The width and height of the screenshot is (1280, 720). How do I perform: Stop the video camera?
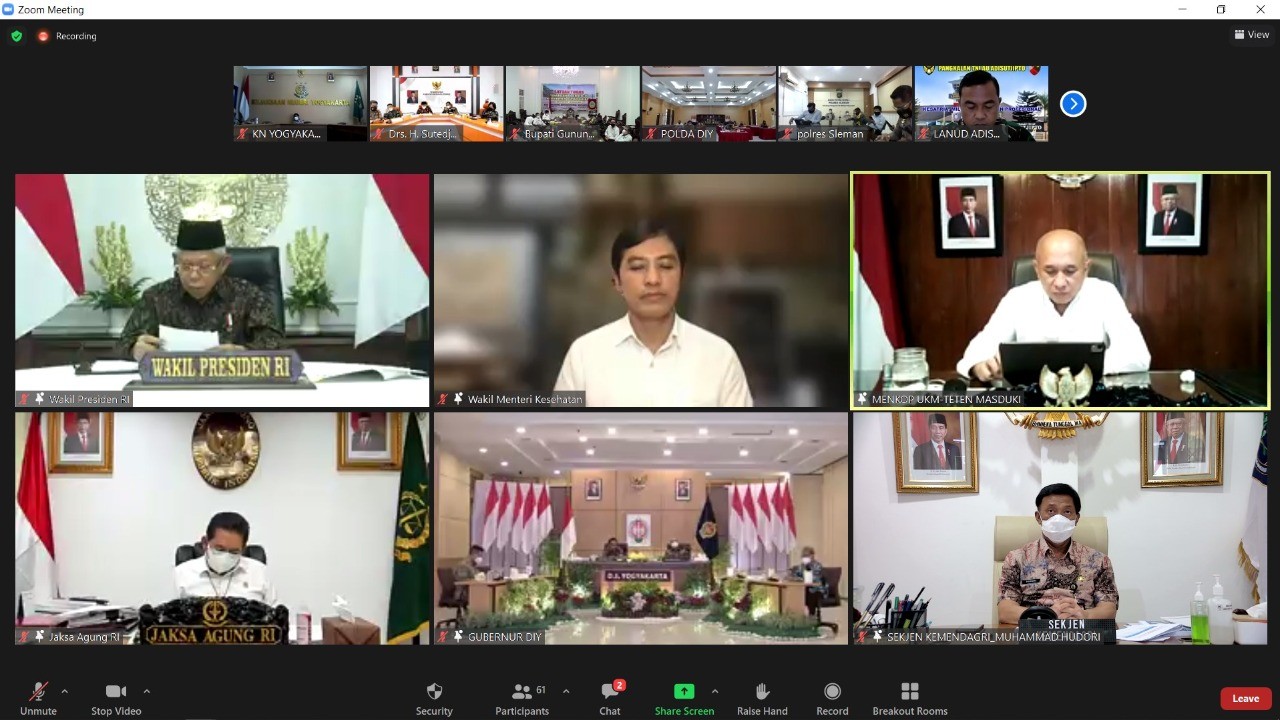tap(116, 698)
